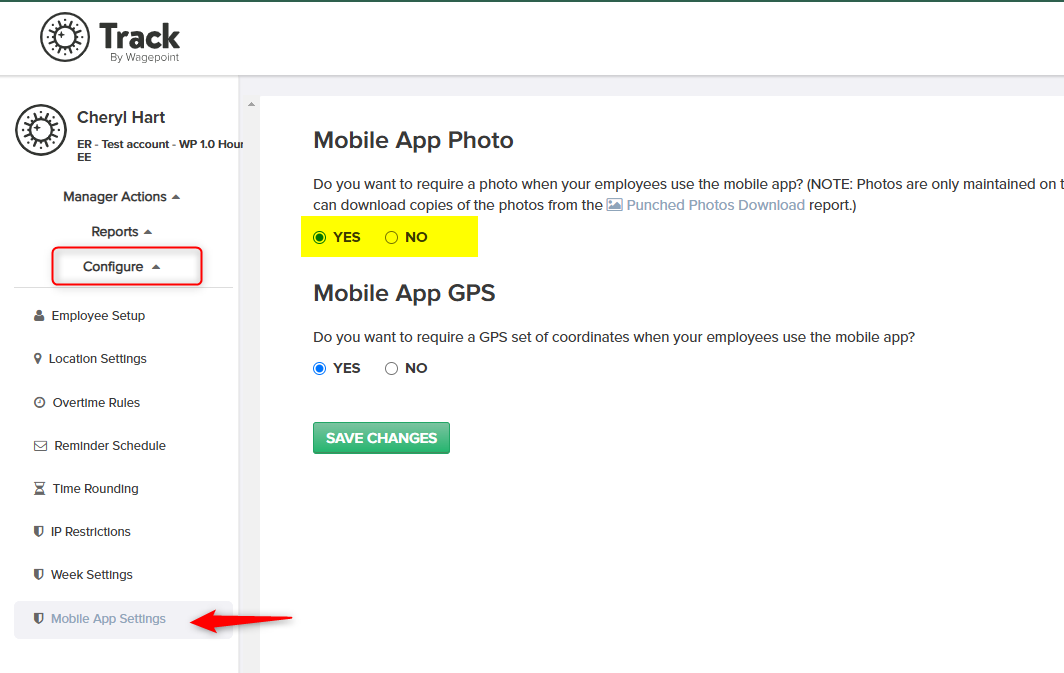Collapse the Configure menu section
The image size is (1064, 673).
[121, 267]
